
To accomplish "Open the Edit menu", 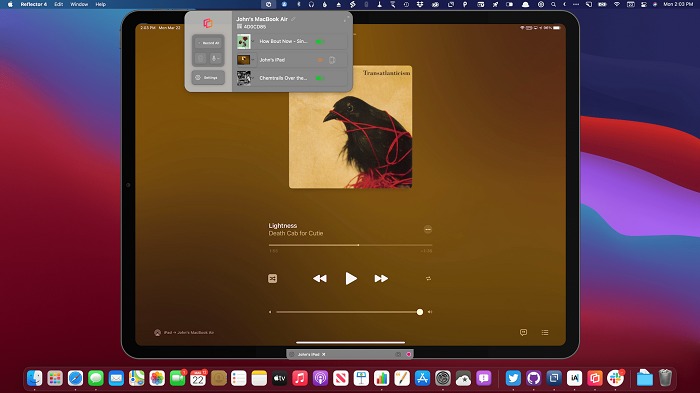I will 58,4.
